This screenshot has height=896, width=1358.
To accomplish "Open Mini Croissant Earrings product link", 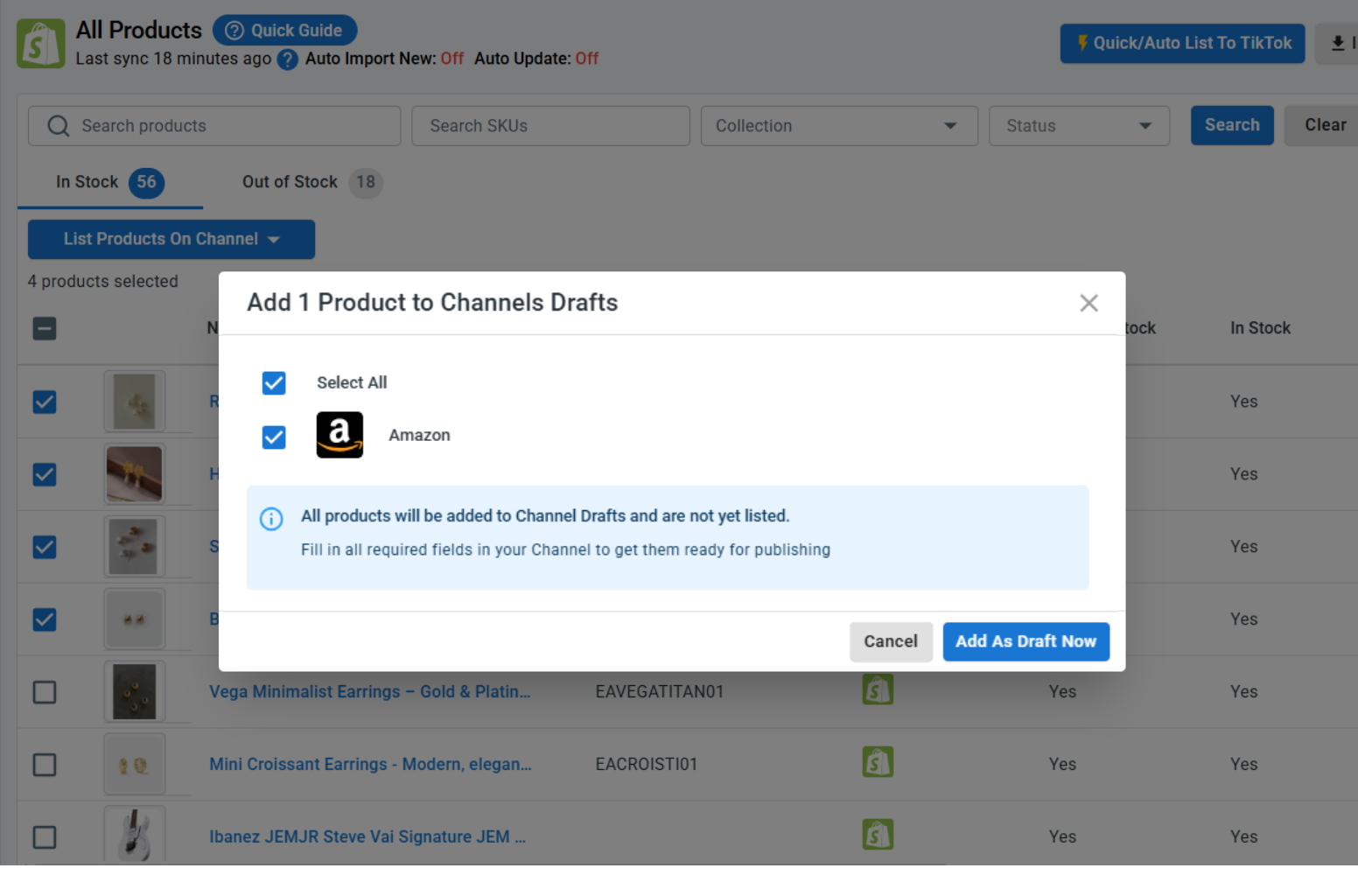I will click(370, 765).
